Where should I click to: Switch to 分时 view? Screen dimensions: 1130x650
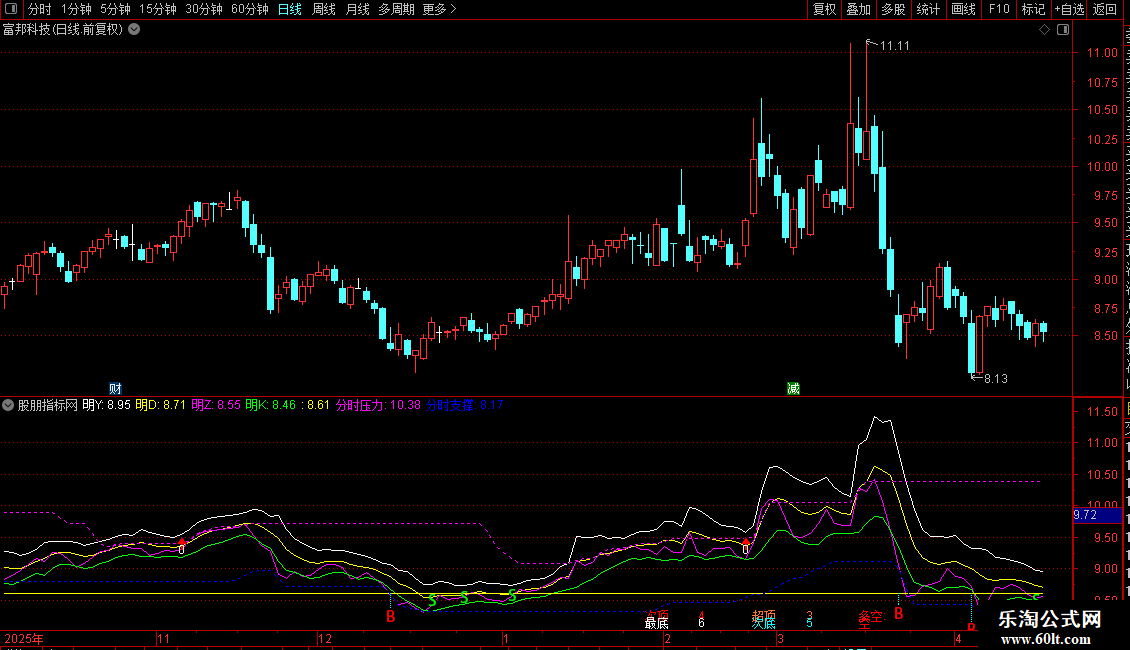point(40,9)
